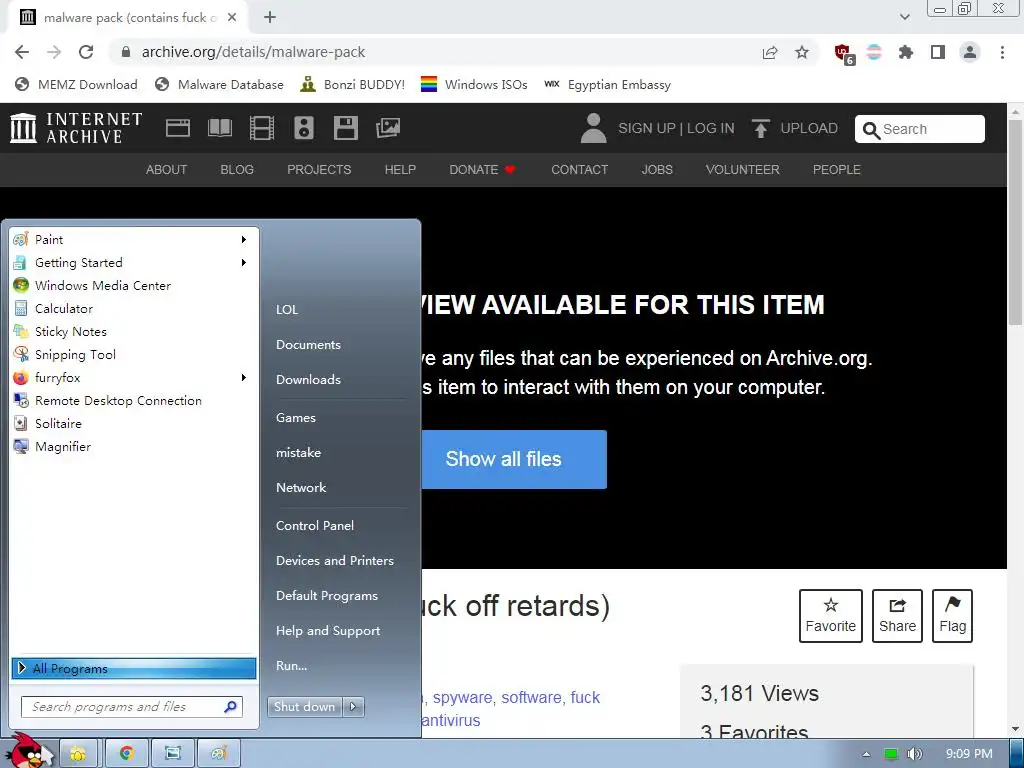Click the Favorite button

[x=831, y=616]
